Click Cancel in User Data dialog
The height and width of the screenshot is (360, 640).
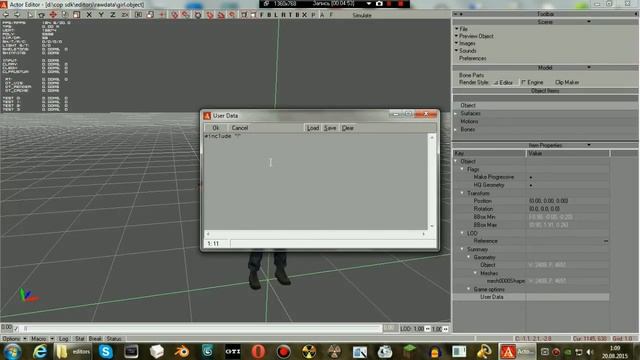(240, 128)
